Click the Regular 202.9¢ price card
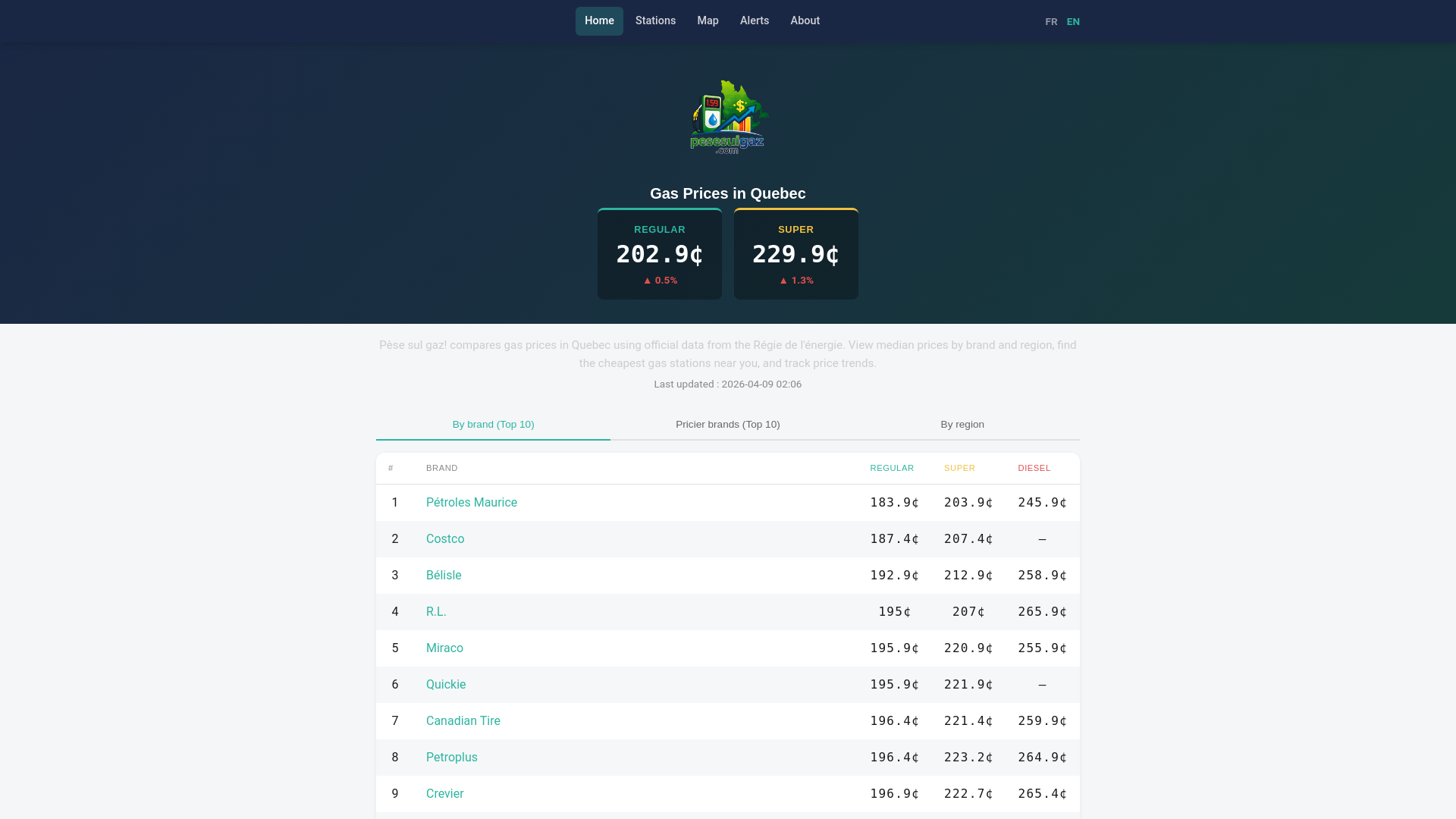The width and height of the screenshot is (1456, 819). (660, 254)
